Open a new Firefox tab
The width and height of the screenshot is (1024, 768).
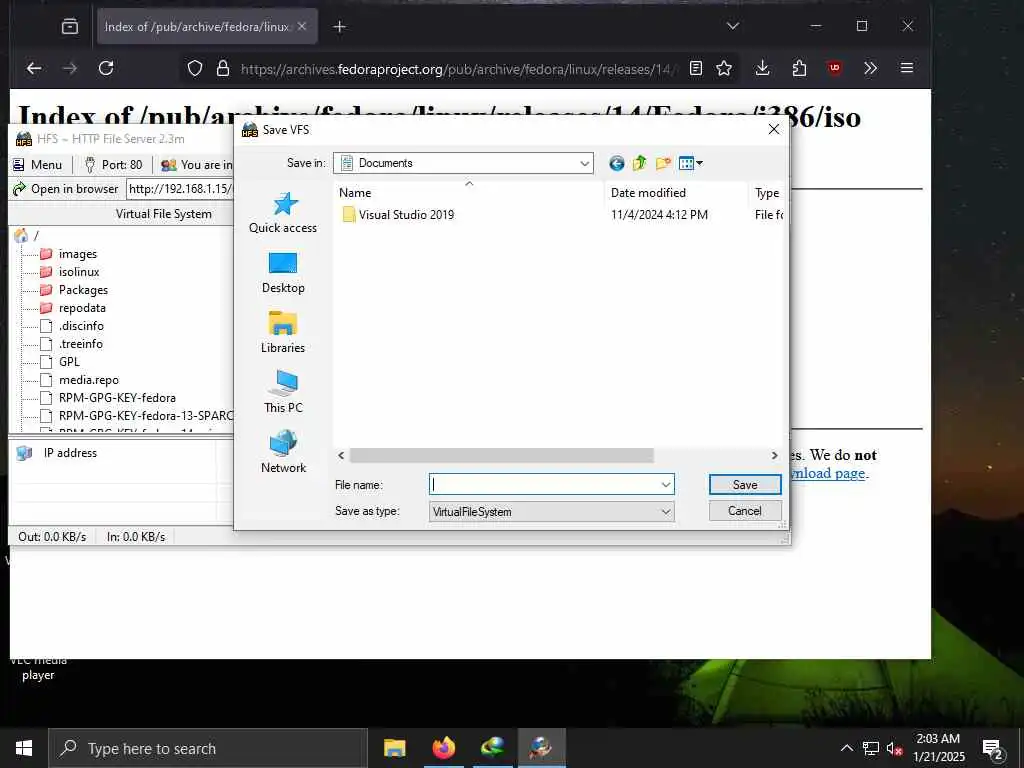point(340,26)
